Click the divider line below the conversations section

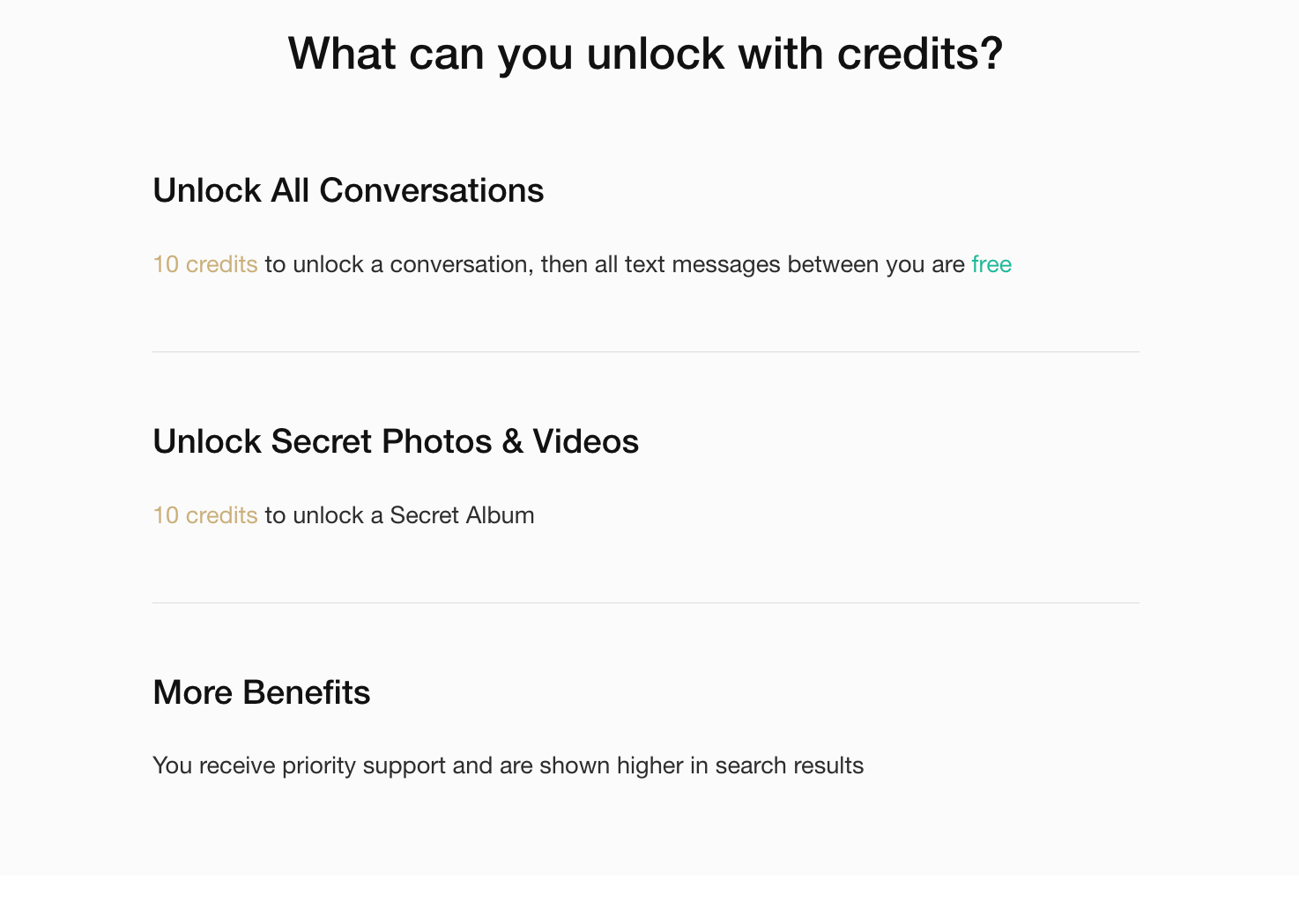pos(645,352)
